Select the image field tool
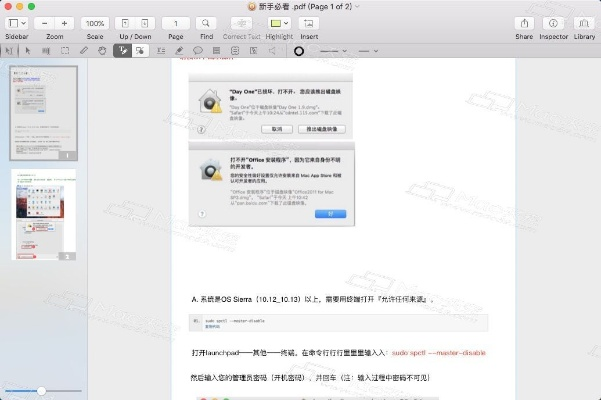 coord(253,51)
